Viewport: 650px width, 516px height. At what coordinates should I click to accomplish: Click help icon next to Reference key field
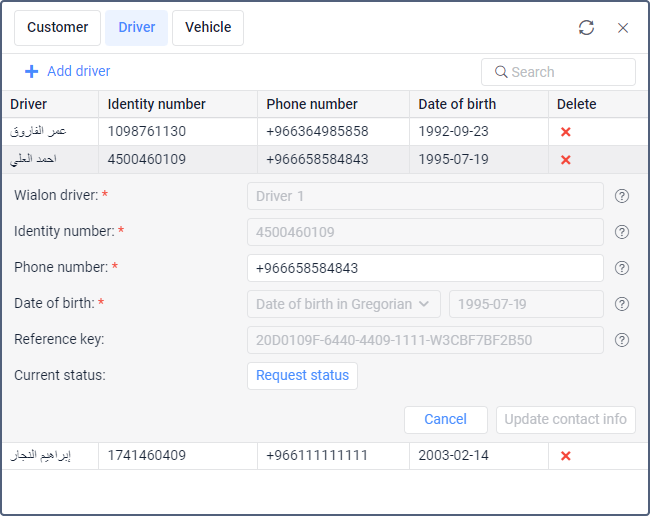coord(622,340)
